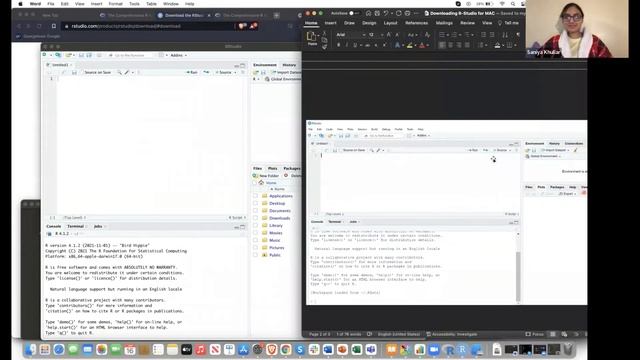Click the scrollbar in the embedded console screenshot

click(x=518, y=276)
